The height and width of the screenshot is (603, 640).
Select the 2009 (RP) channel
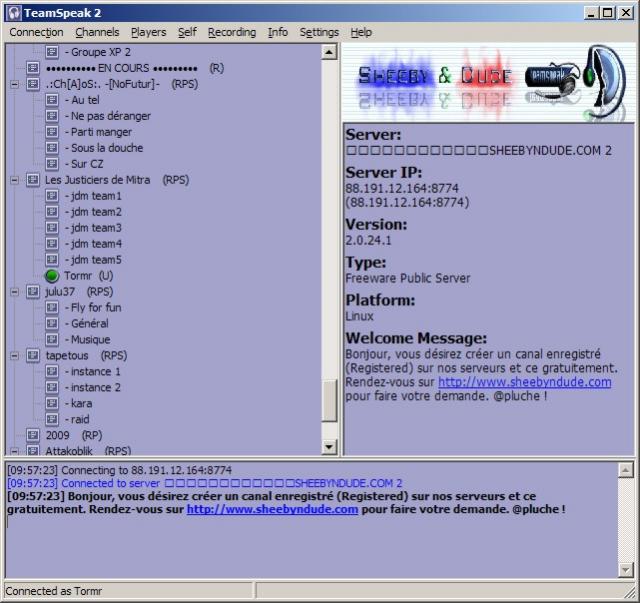[x=74, y=435]
